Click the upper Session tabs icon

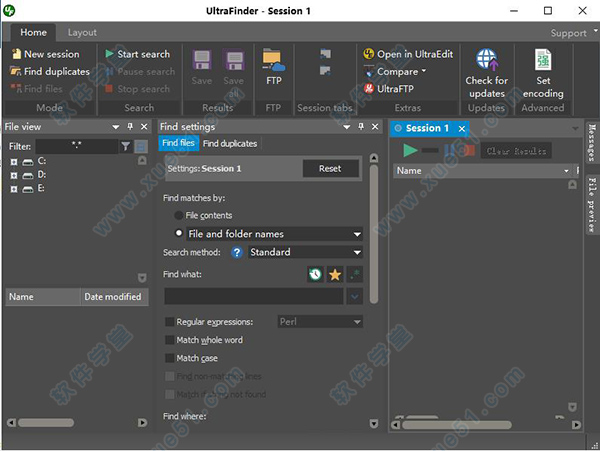pos(326,54)
